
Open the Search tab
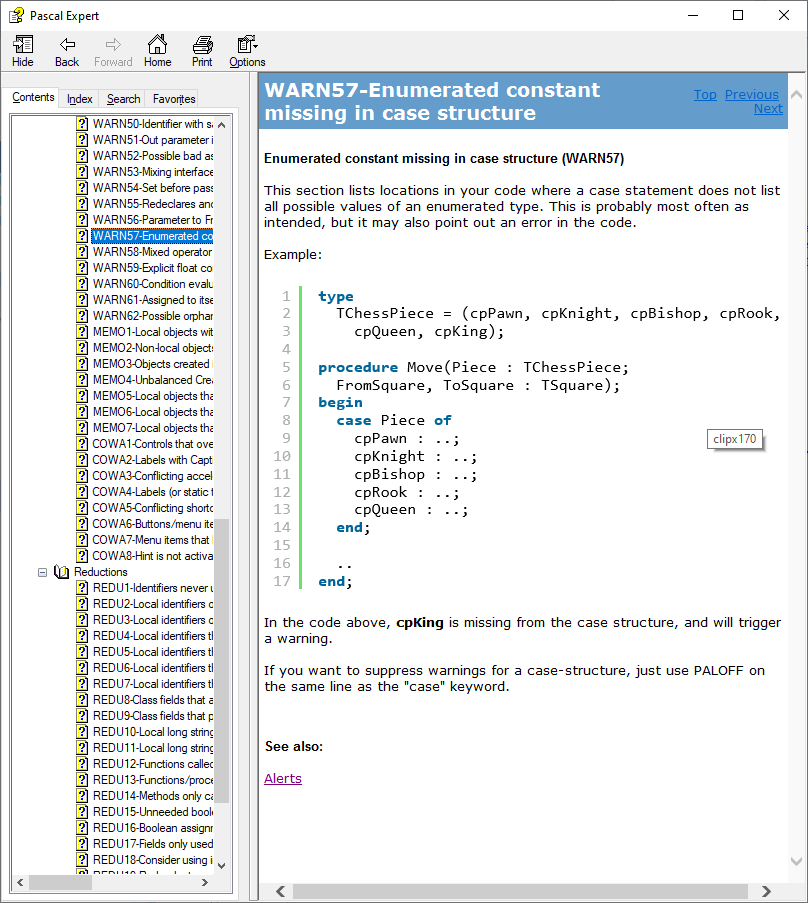point(122,98)
